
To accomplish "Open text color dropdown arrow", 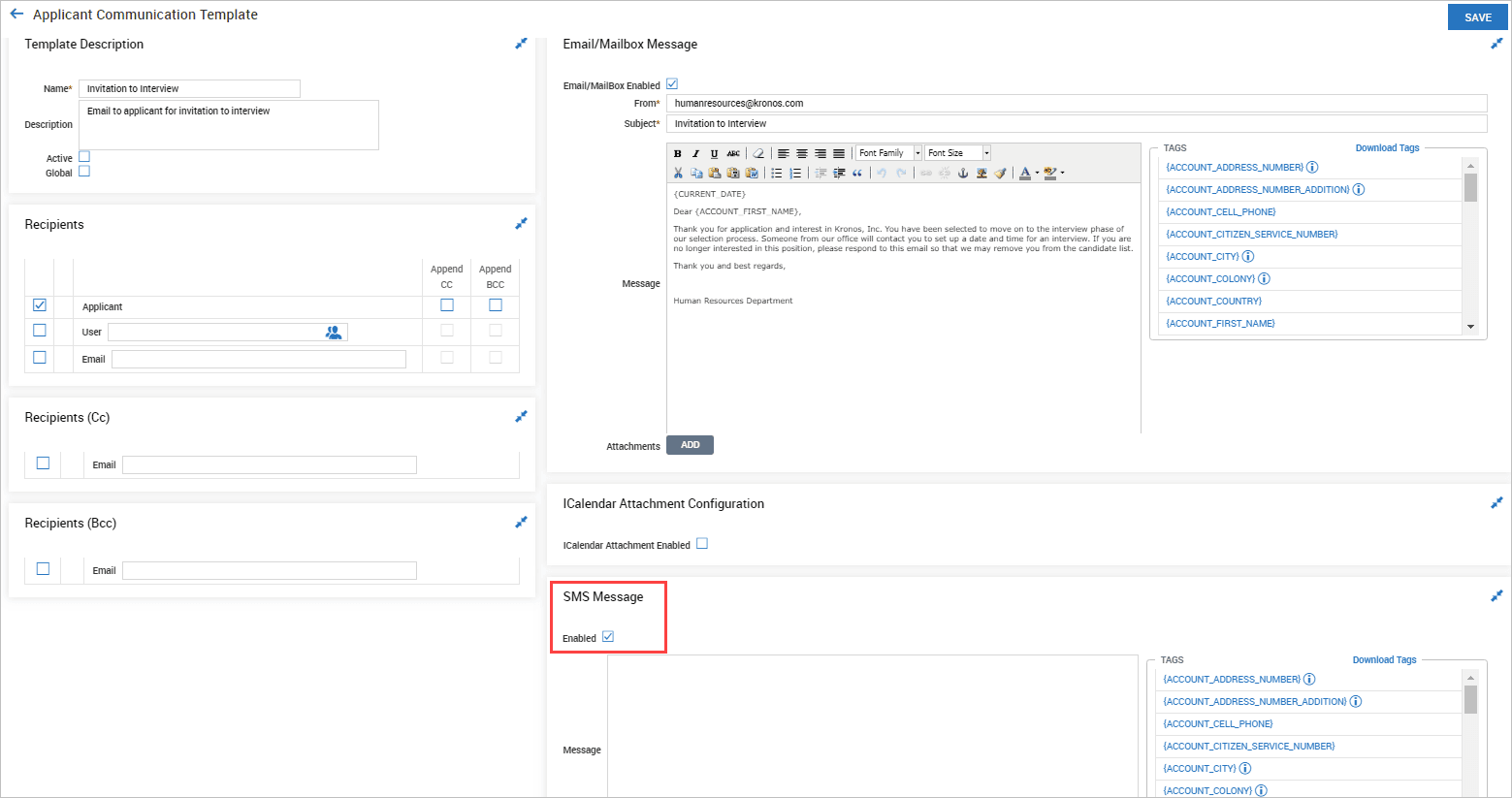I will tap(1037, 173).
